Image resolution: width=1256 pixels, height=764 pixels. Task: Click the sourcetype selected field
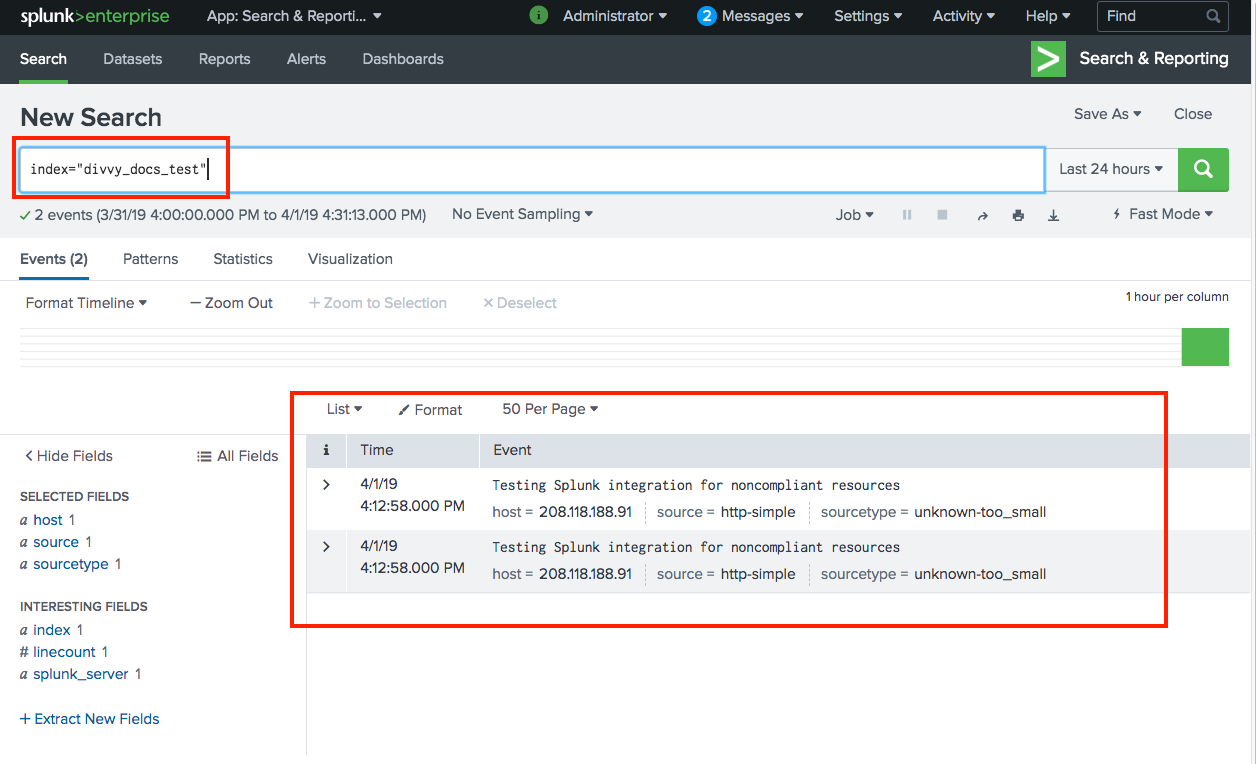71,564
